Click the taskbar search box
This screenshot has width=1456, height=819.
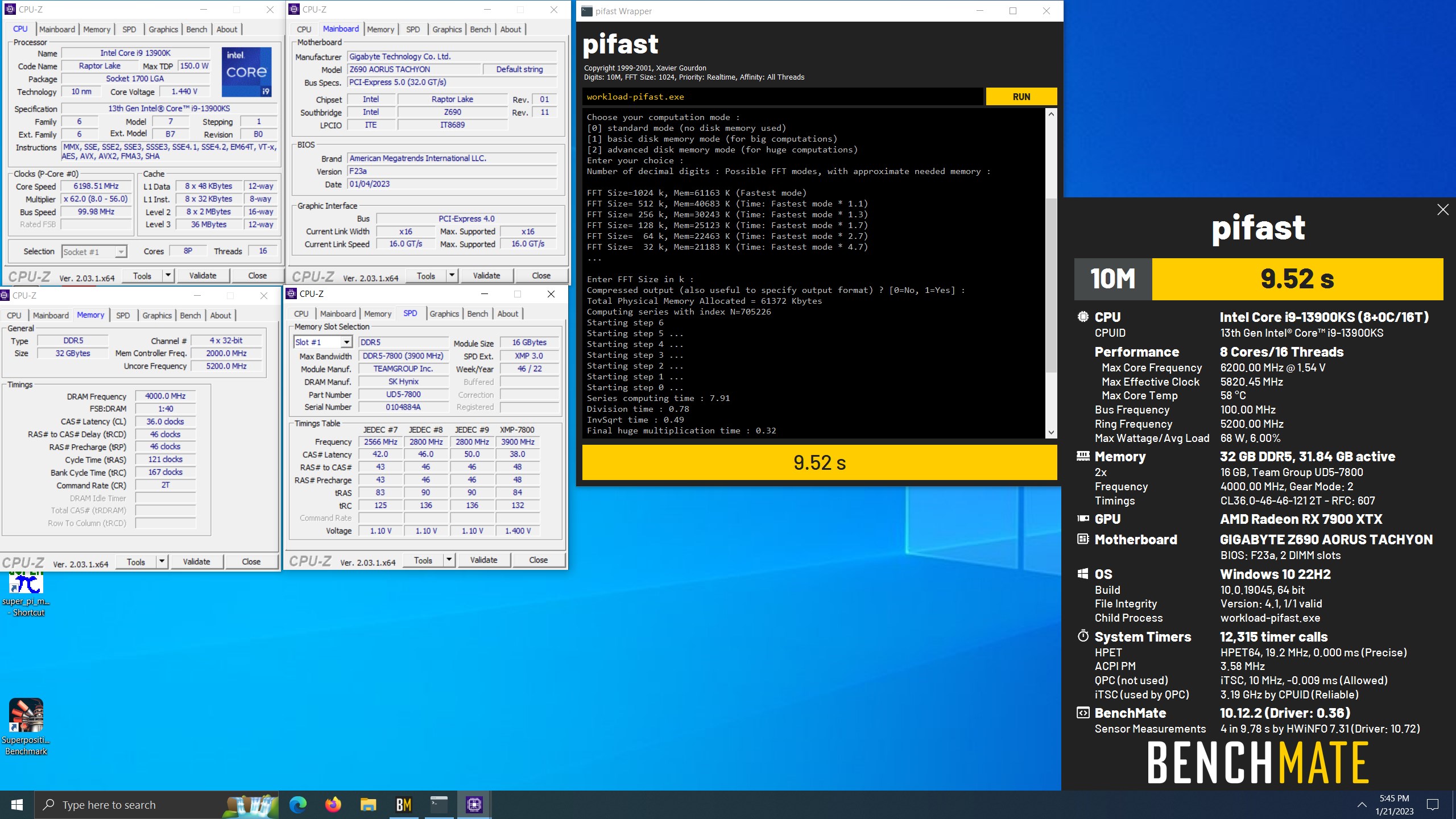click(156, 805)
